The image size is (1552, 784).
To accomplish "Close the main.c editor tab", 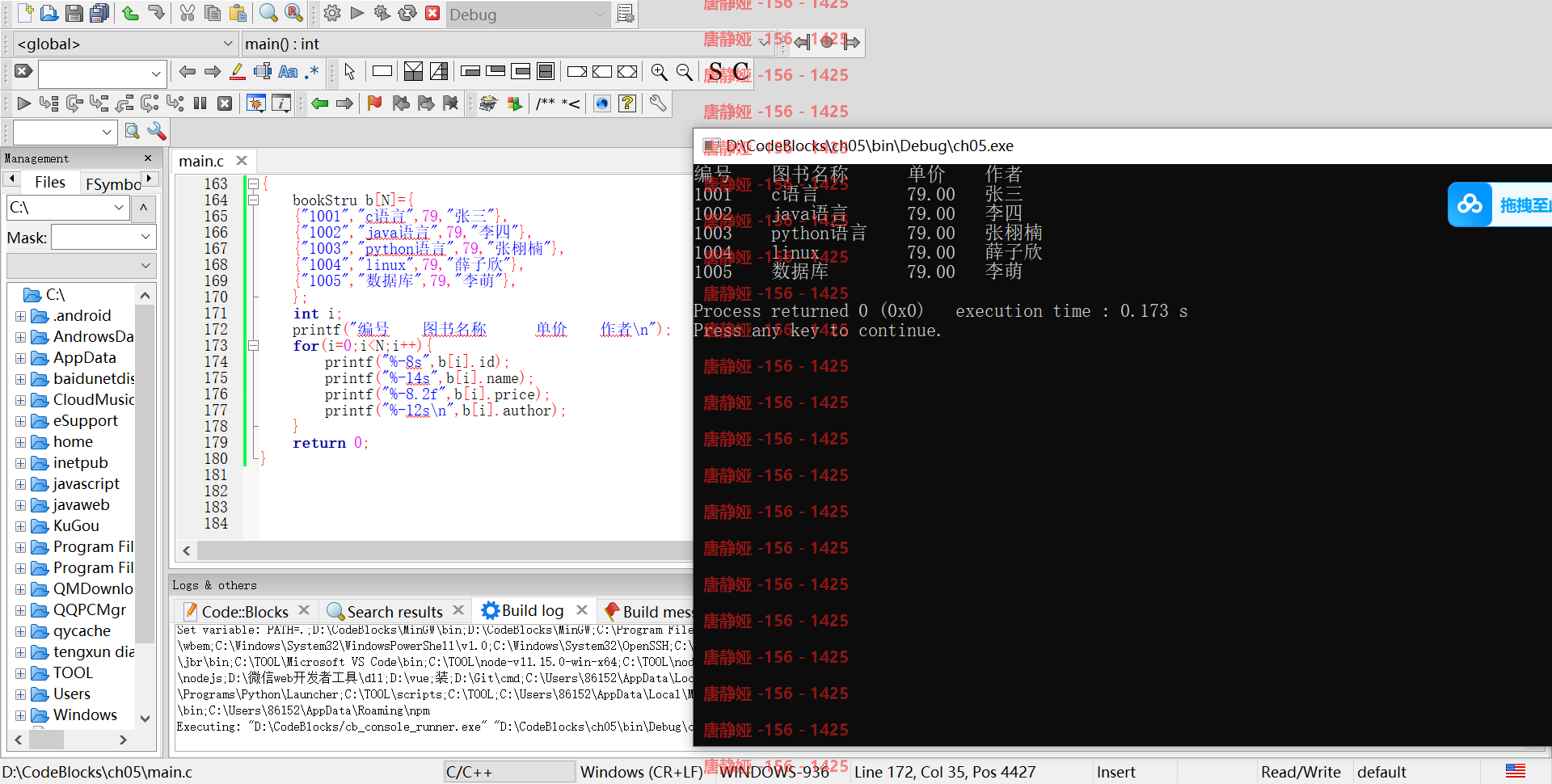I will (x=242, y=161).
